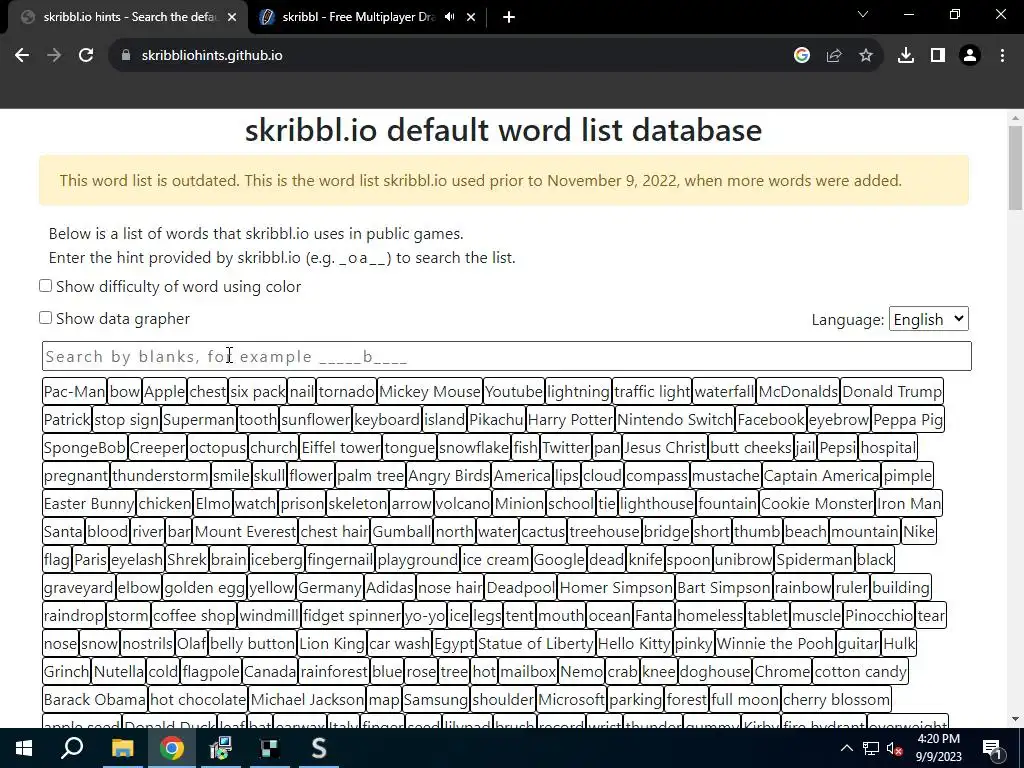Focus the Search by blanks input field

point(507,356)
